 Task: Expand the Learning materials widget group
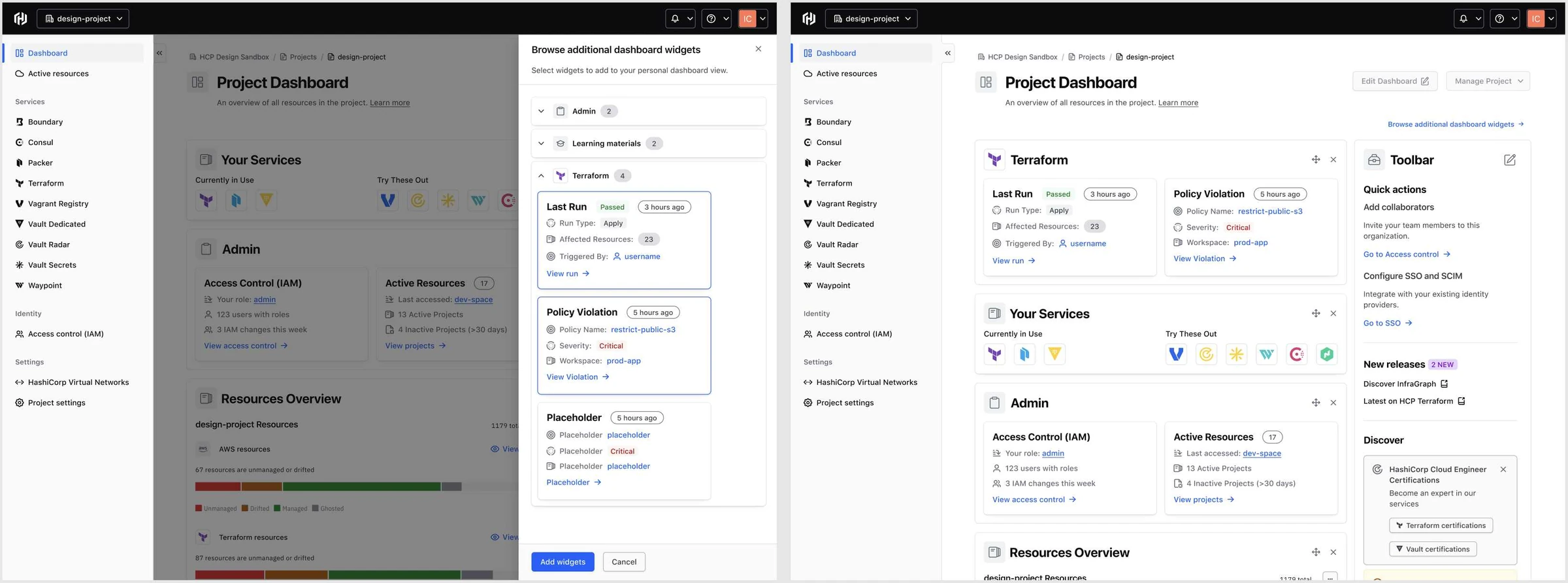pyautogui.click(x=541, y=143)
